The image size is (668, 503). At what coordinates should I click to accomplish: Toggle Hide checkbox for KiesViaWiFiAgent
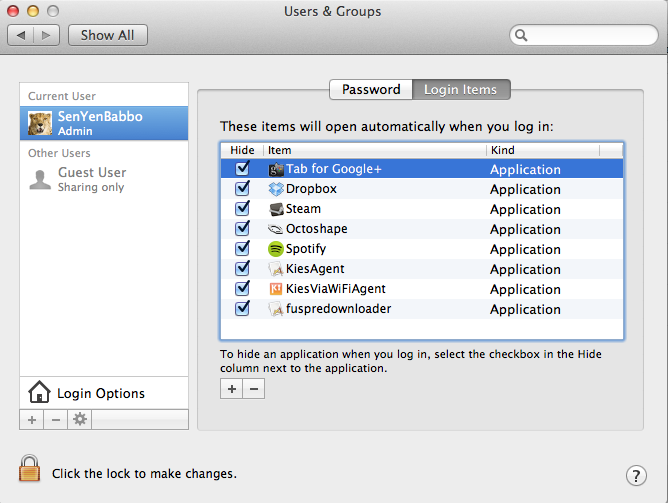(x=242, y=288)
